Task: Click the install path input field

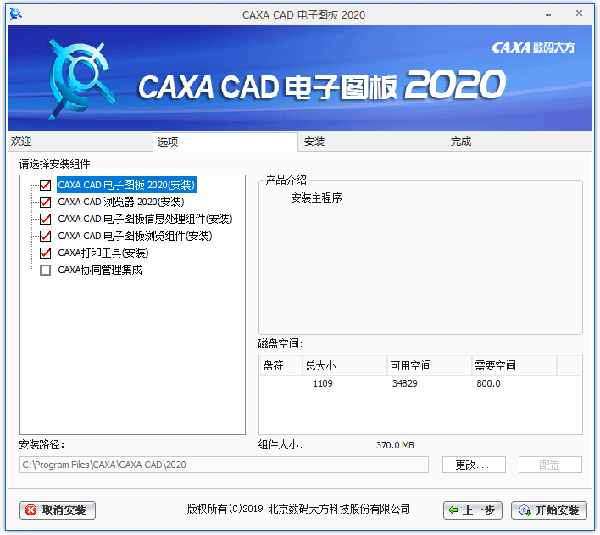Action: coord(224,465)
